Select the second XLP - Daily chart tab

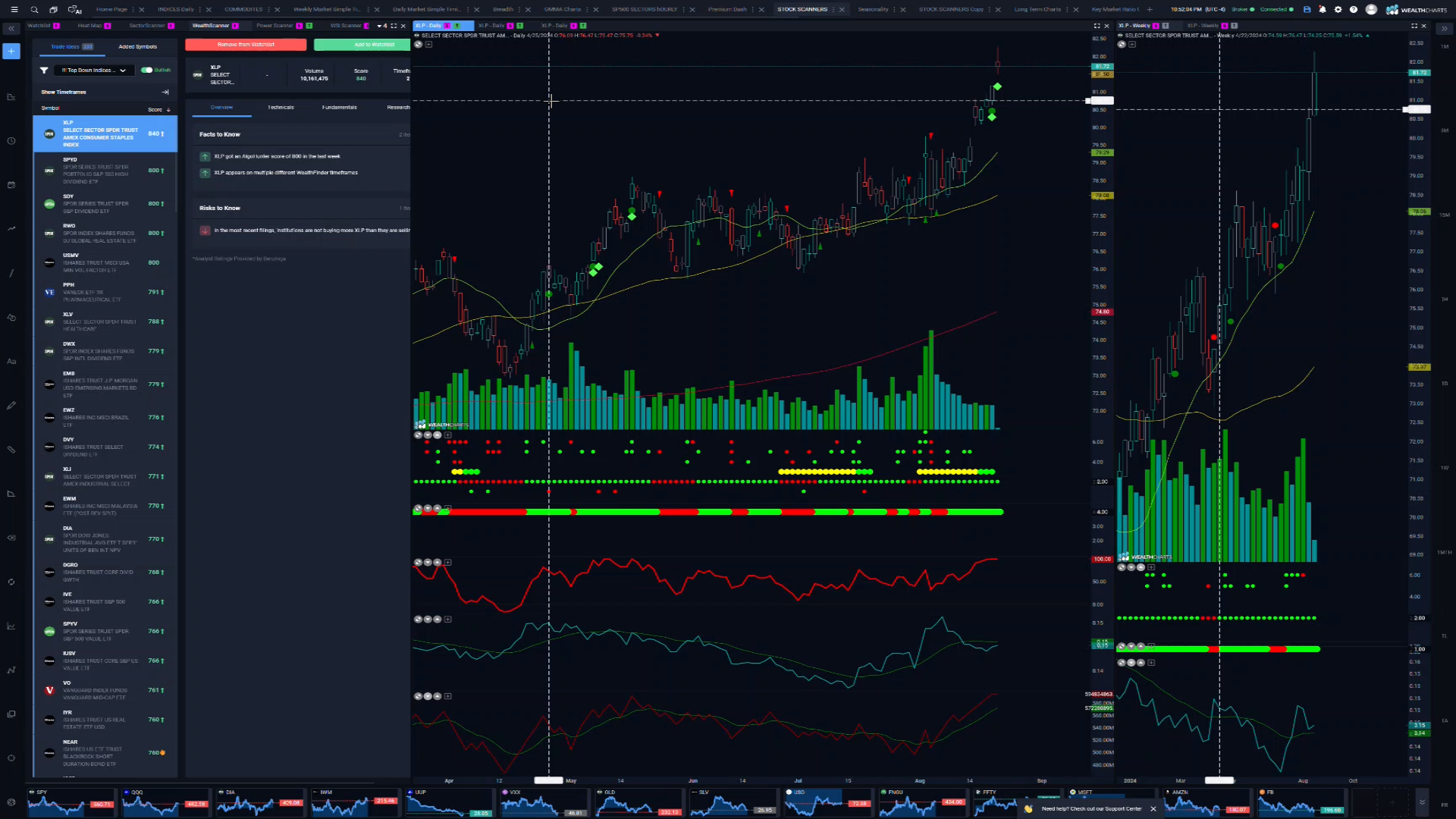[500, 25]
